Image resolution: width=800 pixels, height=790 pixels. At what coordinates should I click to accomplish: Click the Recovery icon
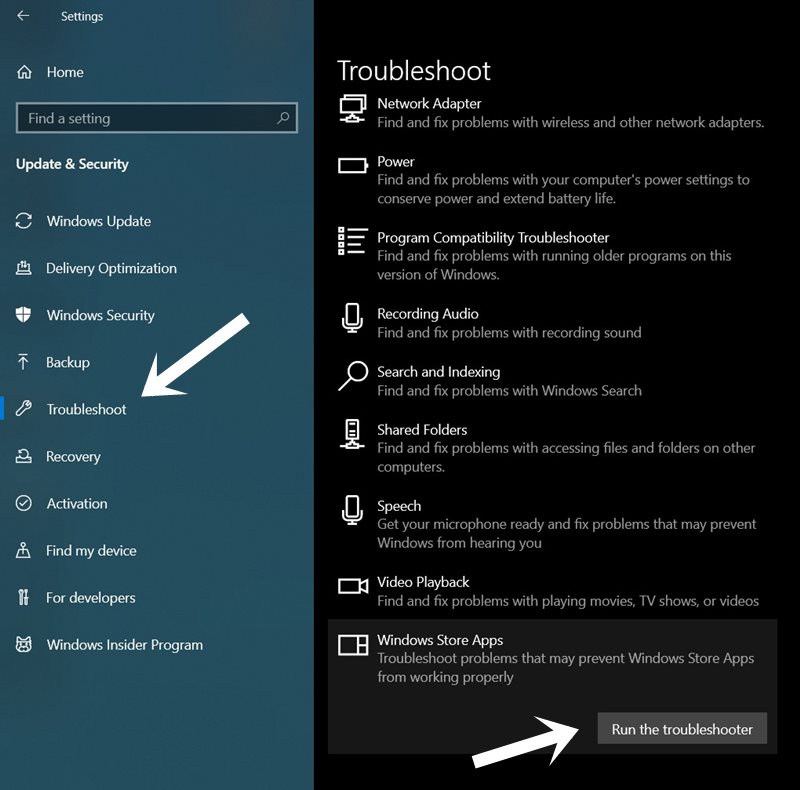click(x=23, y=456)
